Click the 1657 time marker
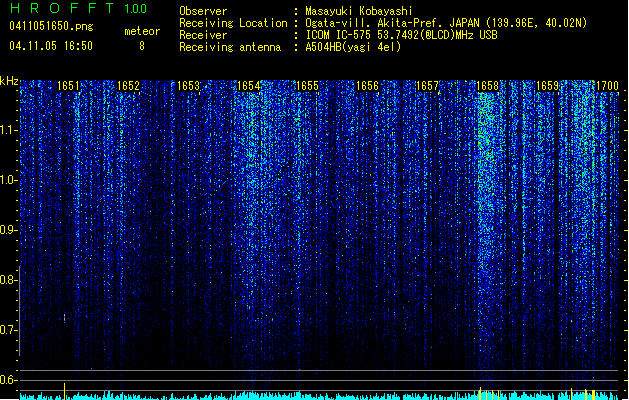 [427, 86]
